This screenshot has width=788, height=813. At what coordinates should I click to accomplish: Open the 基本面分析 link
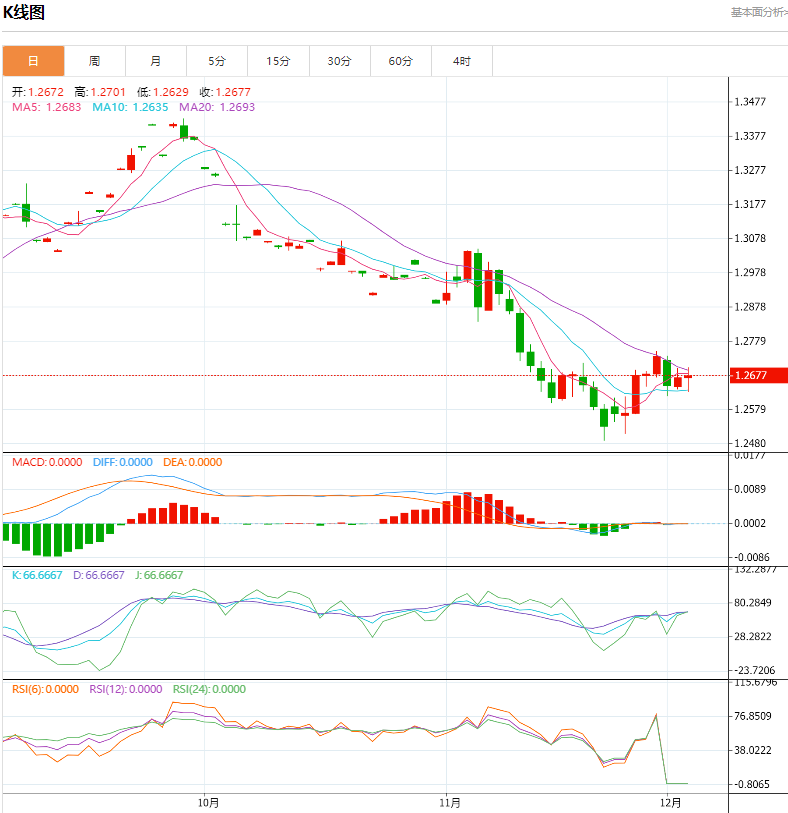[x=759, y=12]
